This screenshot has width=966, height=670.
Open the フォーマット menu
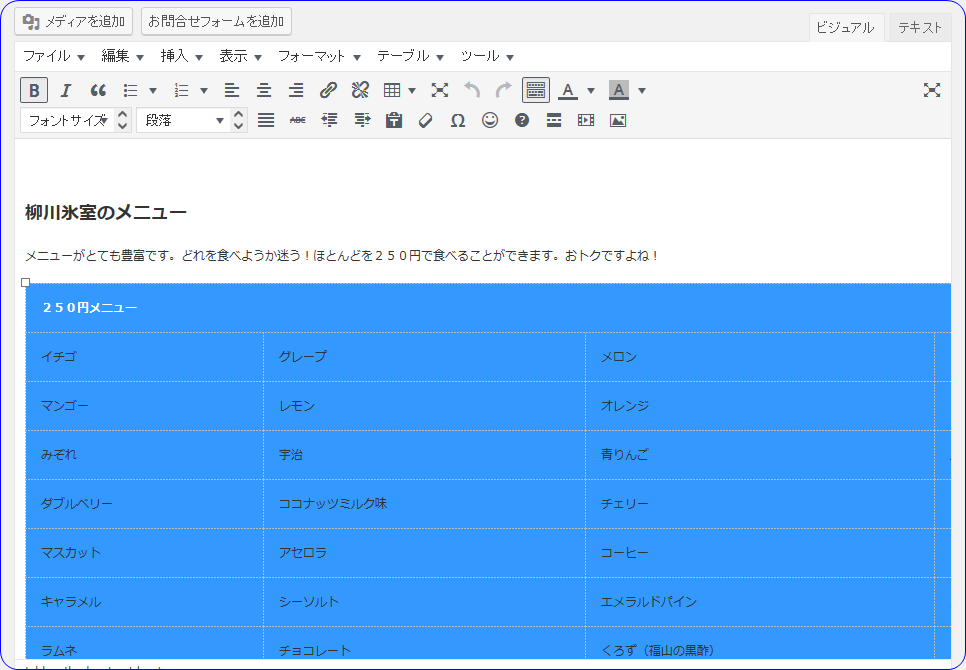319,56
